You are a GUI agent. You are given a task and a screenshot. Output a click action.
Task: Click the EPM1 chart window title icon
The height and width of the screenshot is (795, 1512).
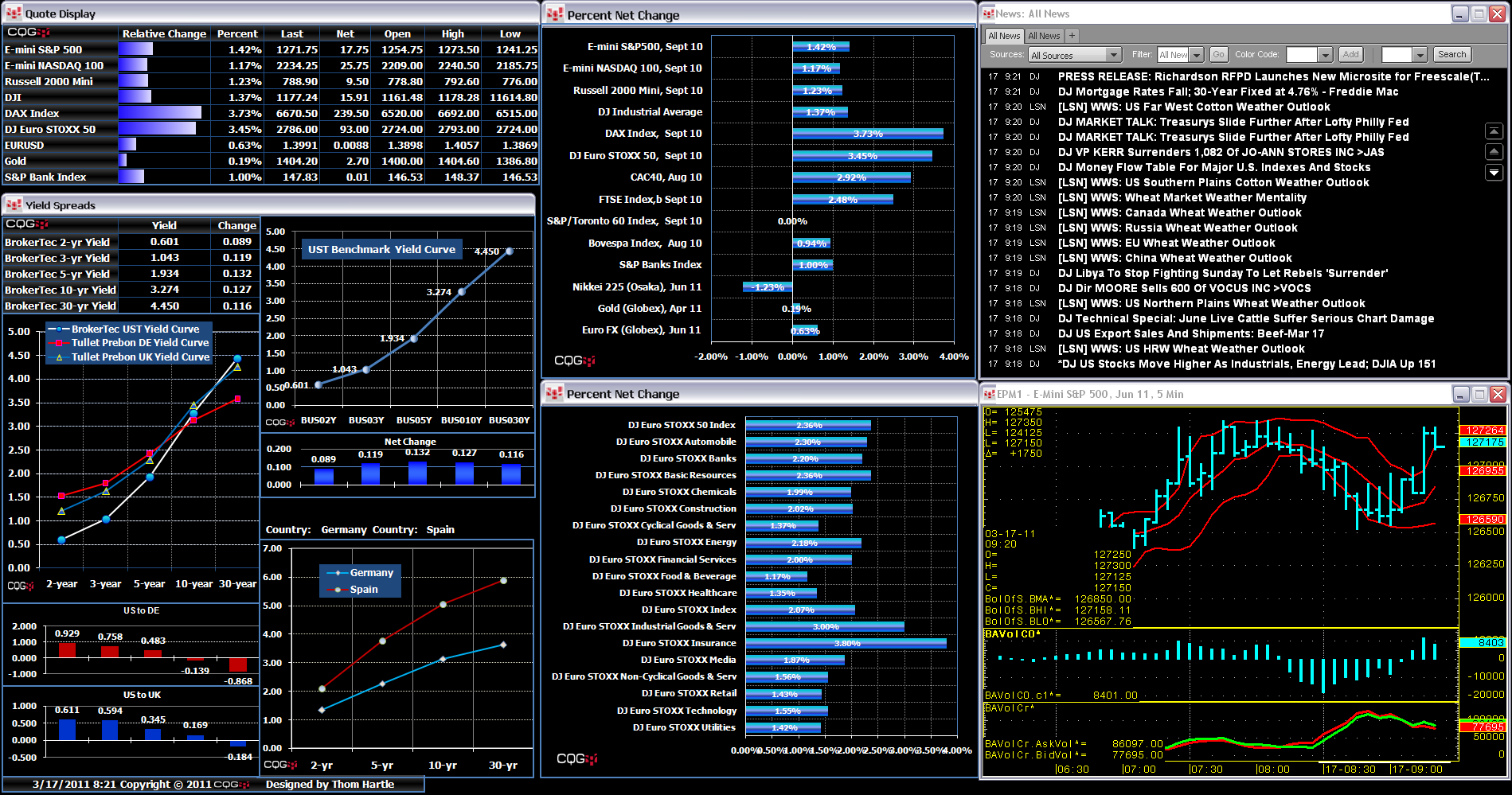(988, 393)
